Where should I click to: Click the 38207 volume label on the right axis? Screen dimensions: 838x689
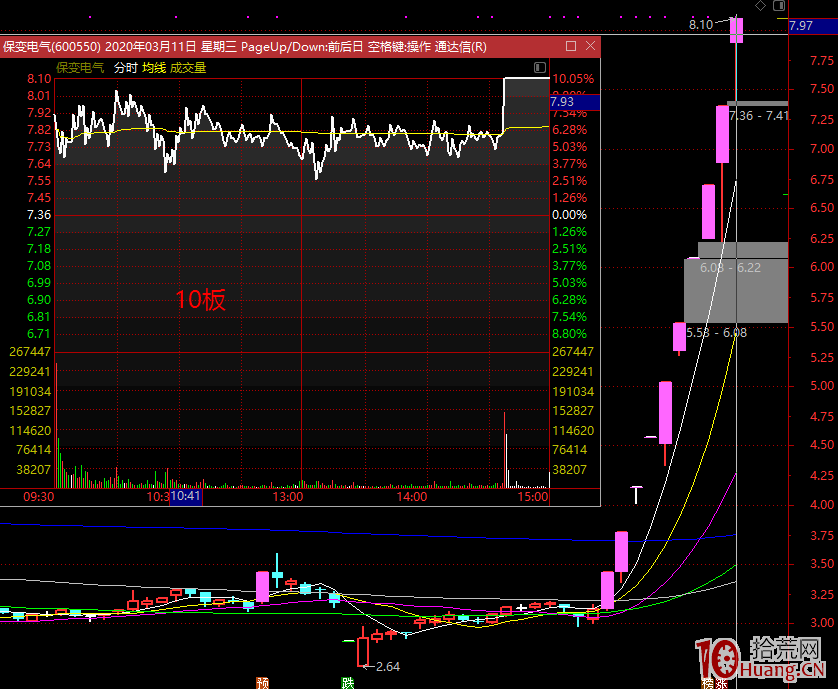(569, 469)
